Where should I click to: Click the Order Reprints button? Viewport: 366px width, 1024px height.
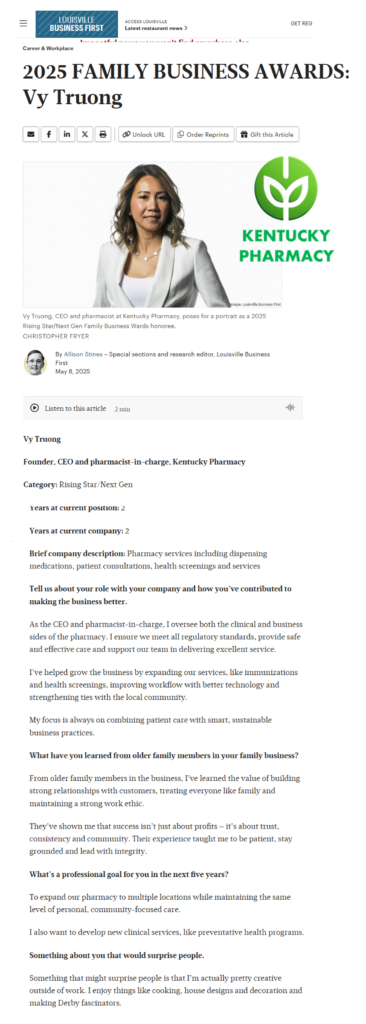[x=203, y=134]
